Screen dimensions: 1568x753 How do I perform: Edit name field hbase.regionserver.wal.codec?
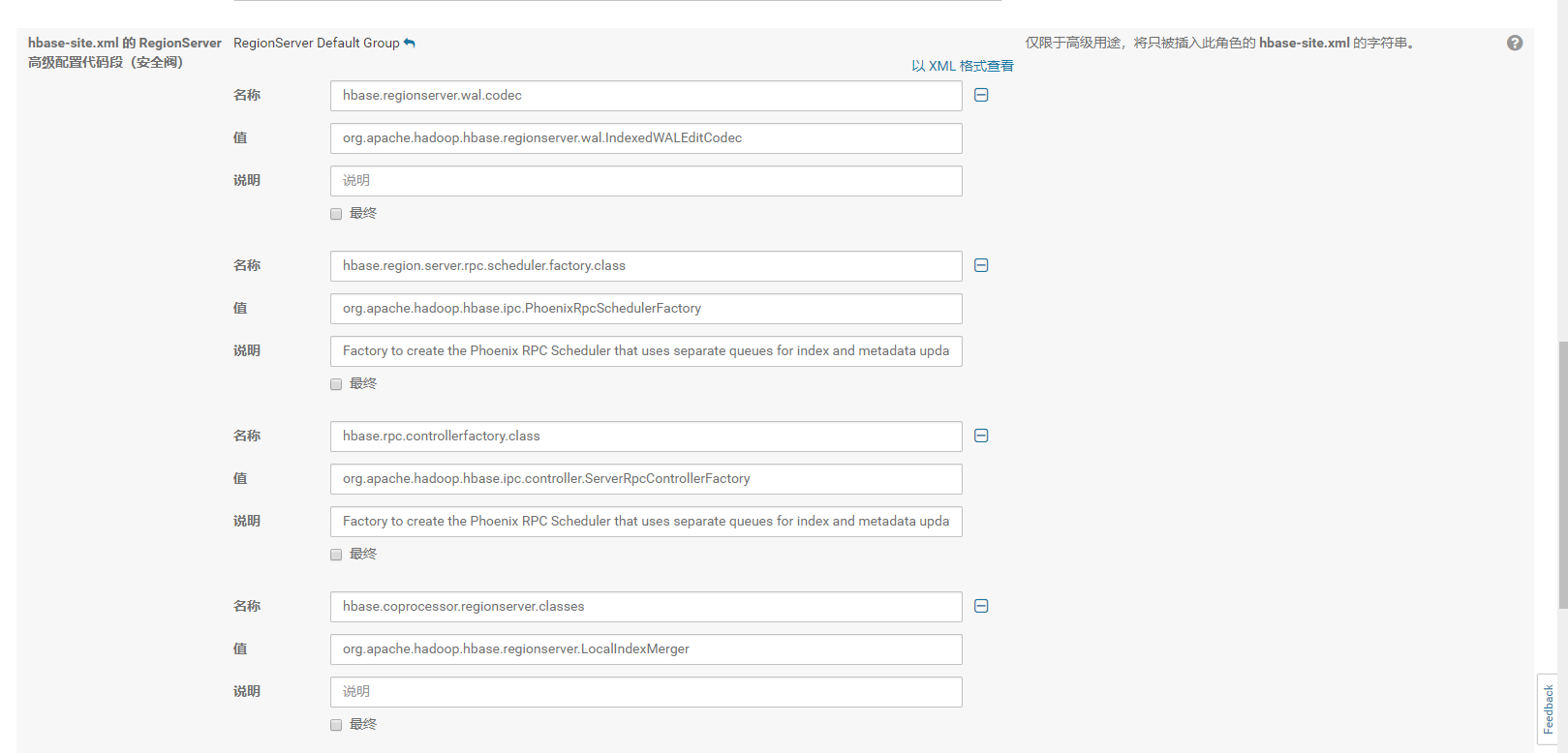click(646, 96)
